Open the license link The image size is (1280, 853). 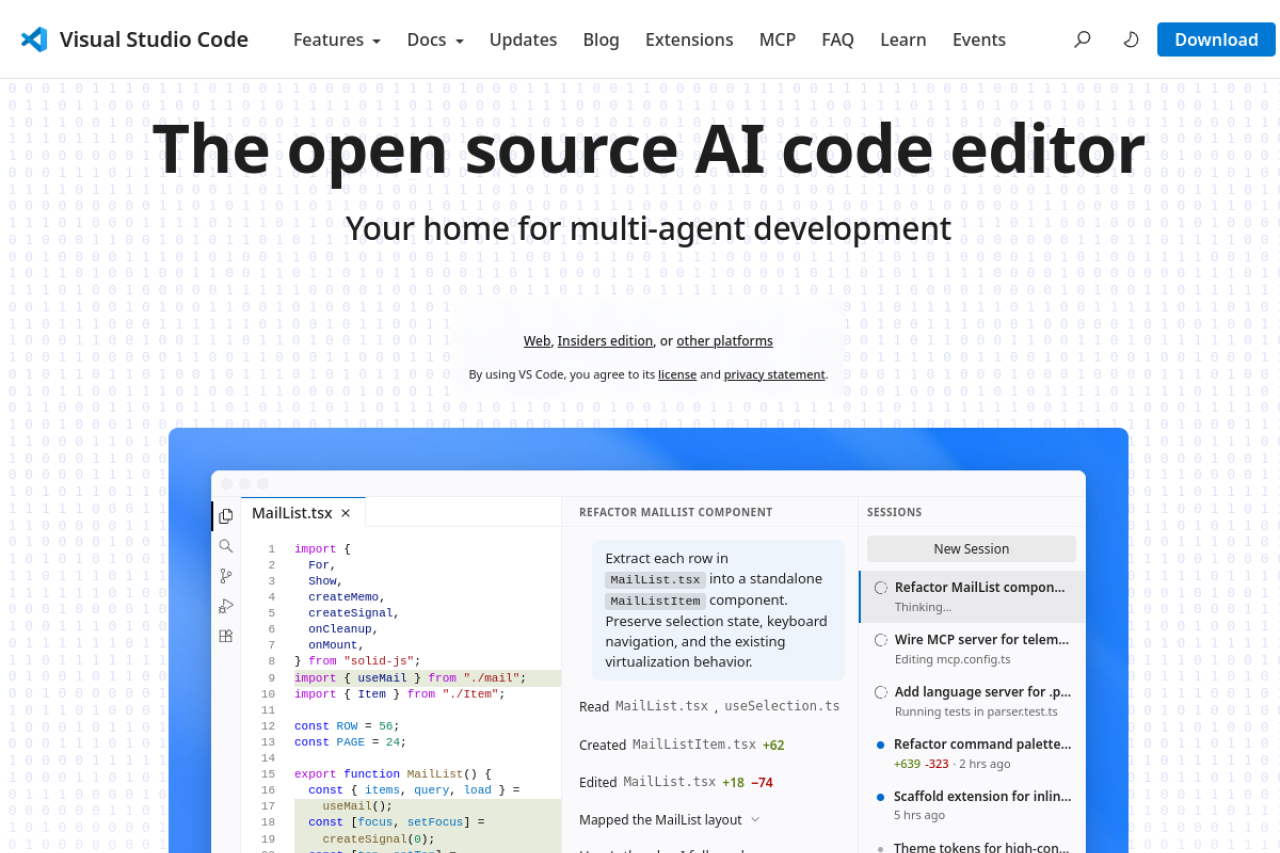pyautogui.click(x=677, y=375)
